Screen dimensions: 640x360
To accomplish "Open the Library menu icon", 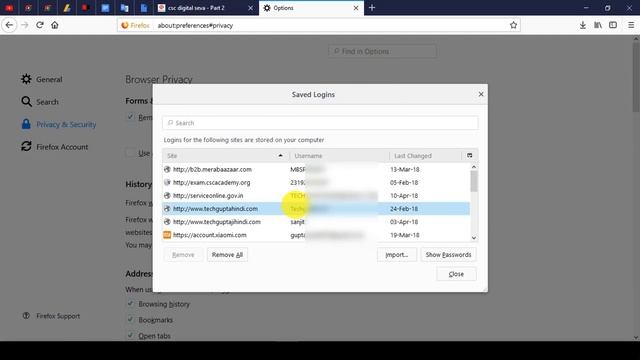I will pos(598,25).
